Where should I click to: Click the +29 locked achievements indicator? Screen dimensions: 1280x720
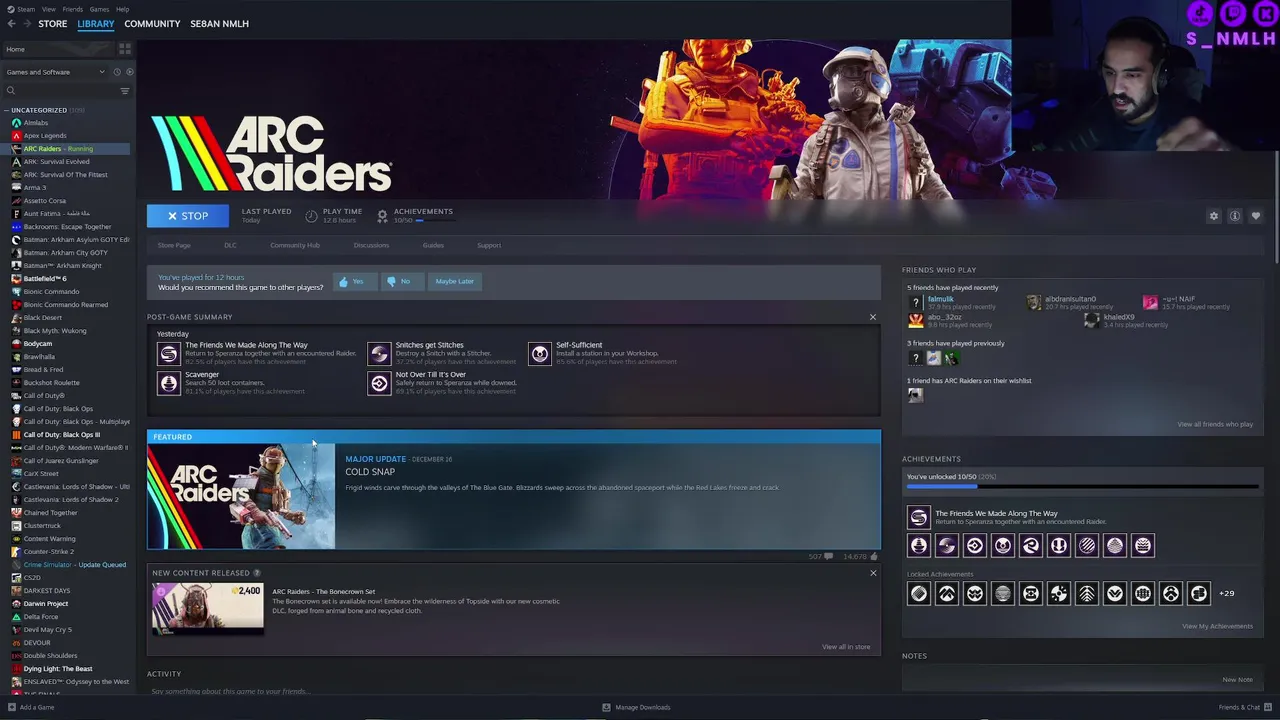(1227, 594)
